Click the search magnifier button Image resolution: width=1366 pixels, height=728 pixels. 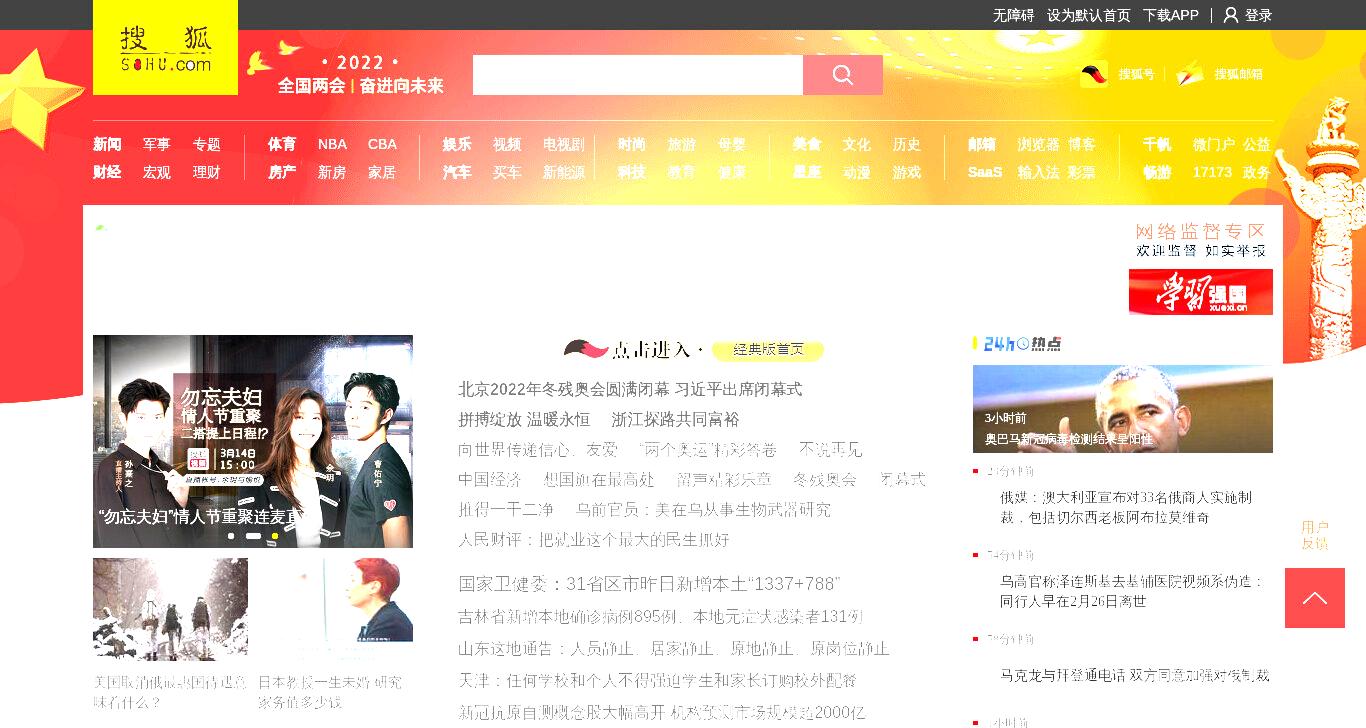pyautogui.click(x=843, y=75)
